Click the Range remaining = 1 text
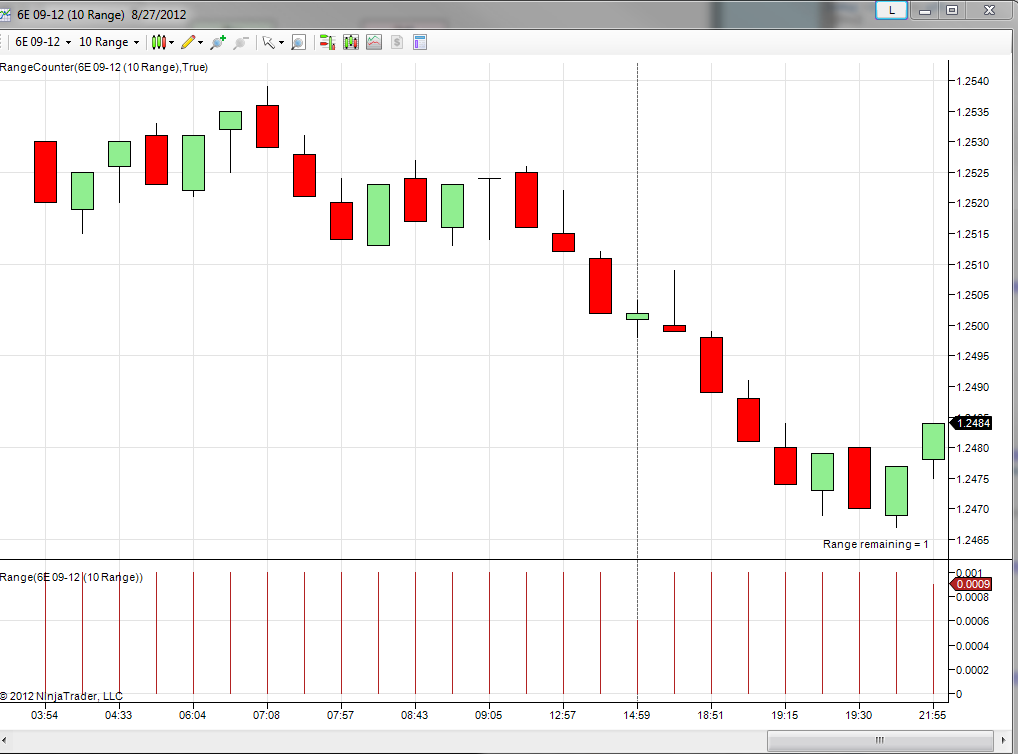The image size is (1018, 754). click(875, 544)
